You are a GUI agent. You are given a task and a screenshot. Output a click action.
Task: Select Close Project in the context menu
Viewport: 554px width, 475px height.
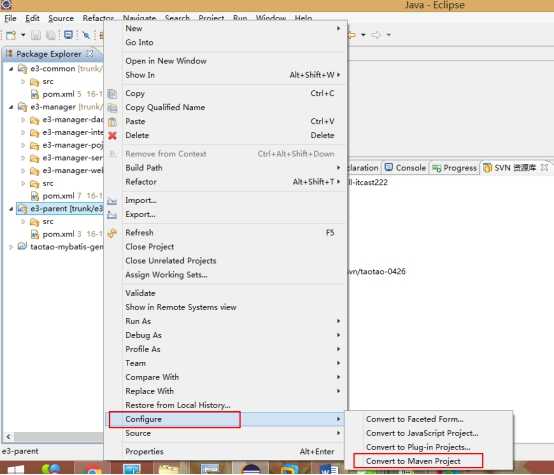(226, 247)
